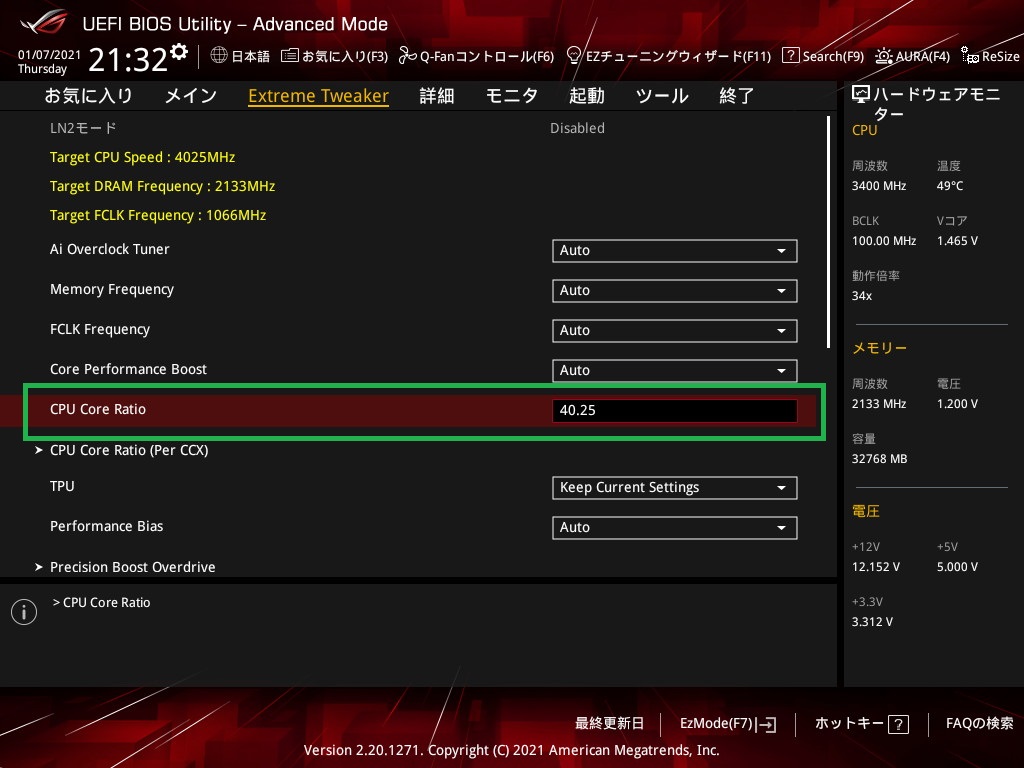Click the 01/07/2021 date text
The width and height of the screenshot is (1024, 768).
[49, 55]
